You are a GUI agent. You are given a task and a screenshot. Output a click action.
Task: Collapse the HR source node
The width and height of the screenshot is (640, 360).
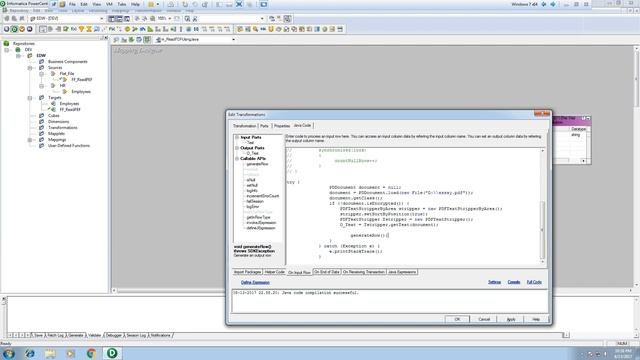click(41, 86)
